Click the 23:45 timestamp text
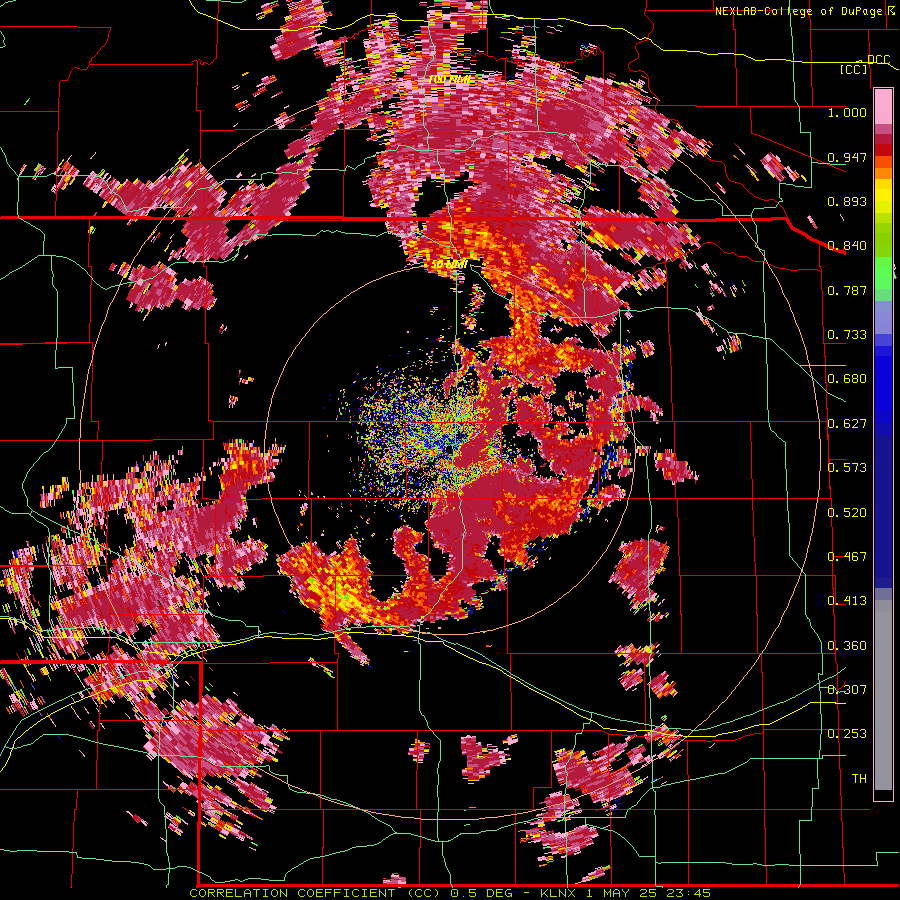 click(x=690, y=893)
